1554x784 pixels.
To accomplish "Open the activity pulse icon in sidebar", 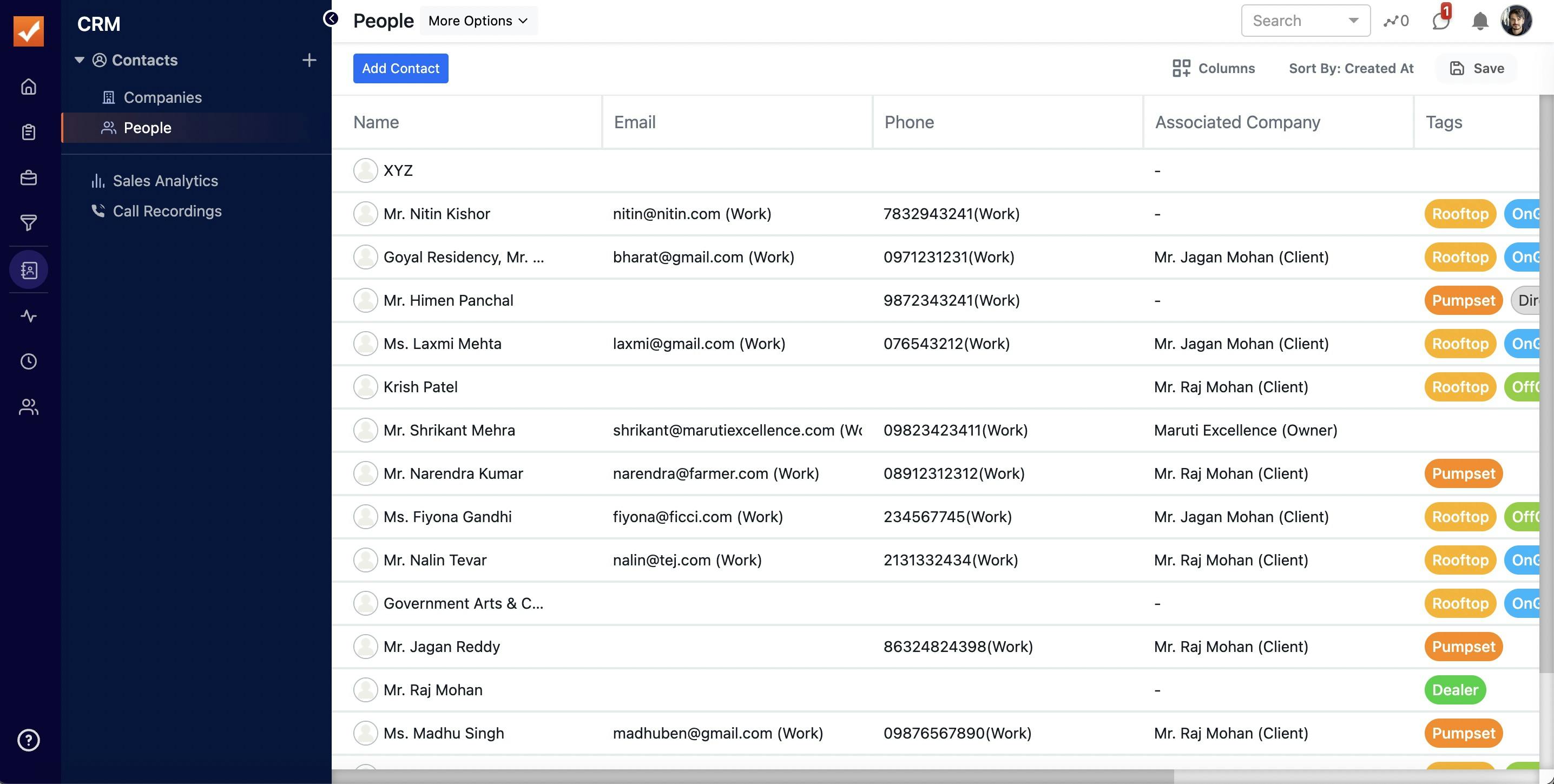I will pyautogui.click(x=28, y=316).
